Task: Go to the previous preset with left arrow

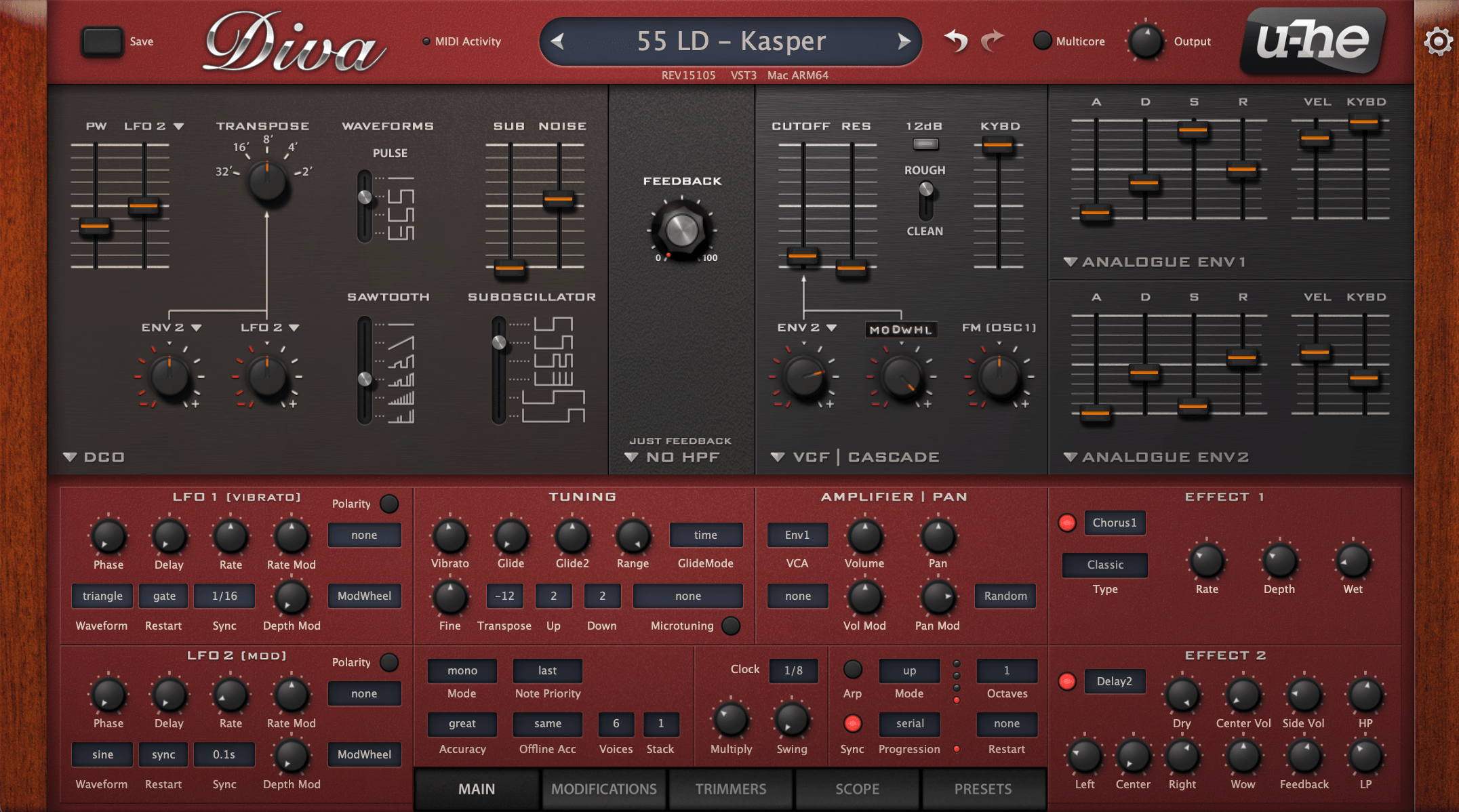Action: tap(557, 42)
